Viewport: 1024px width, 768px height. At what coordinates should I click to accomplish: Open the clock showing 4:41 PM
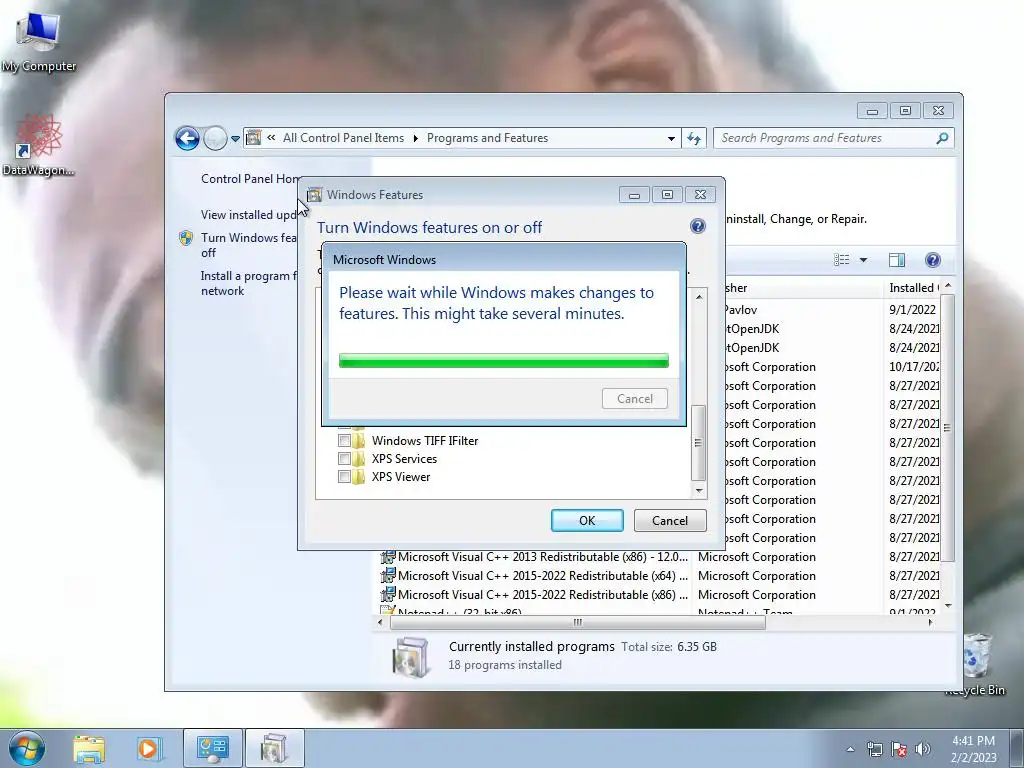point(973,749)
